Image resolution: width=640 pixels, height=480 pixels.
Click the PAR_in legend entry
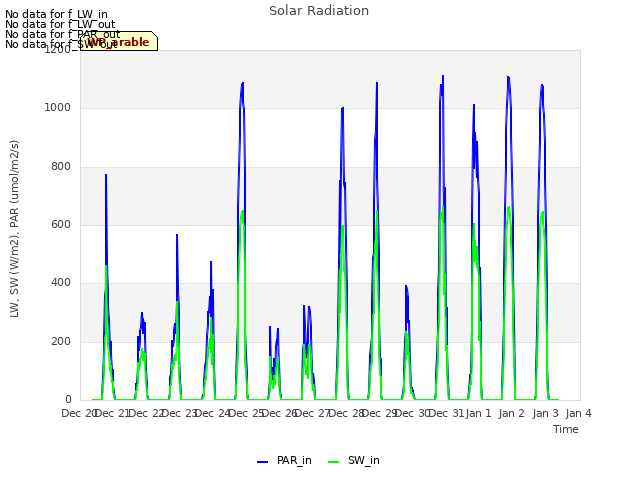(284, 461)
